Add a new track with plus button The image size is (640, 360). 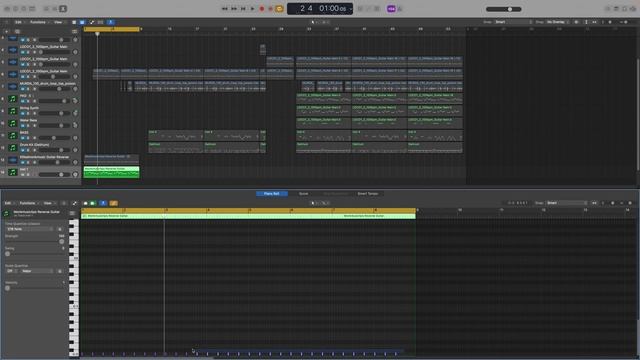click(6, 31)
